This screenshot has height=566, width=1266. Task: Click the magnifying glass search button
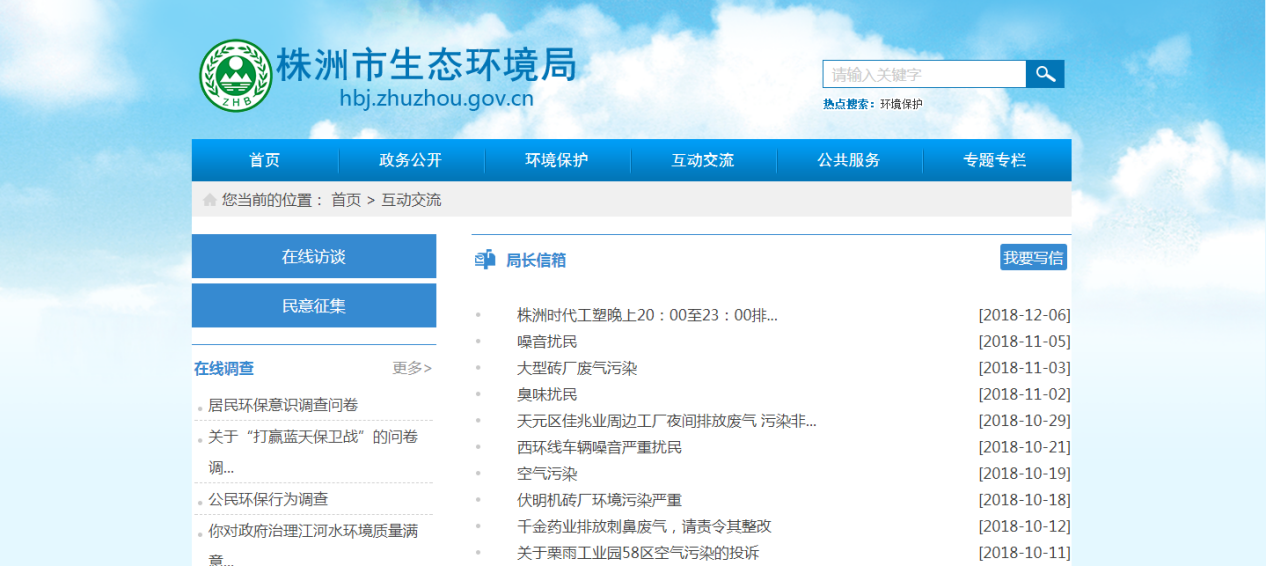(1045, 74)
